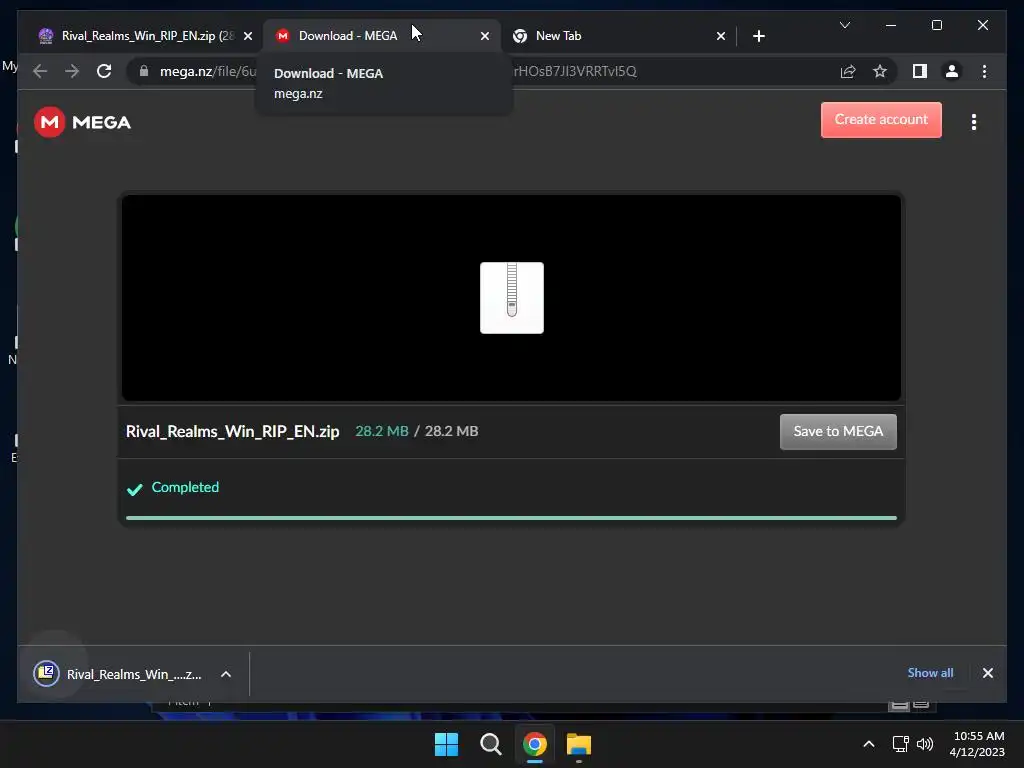Open Windows Start menu

pos(447,744)
